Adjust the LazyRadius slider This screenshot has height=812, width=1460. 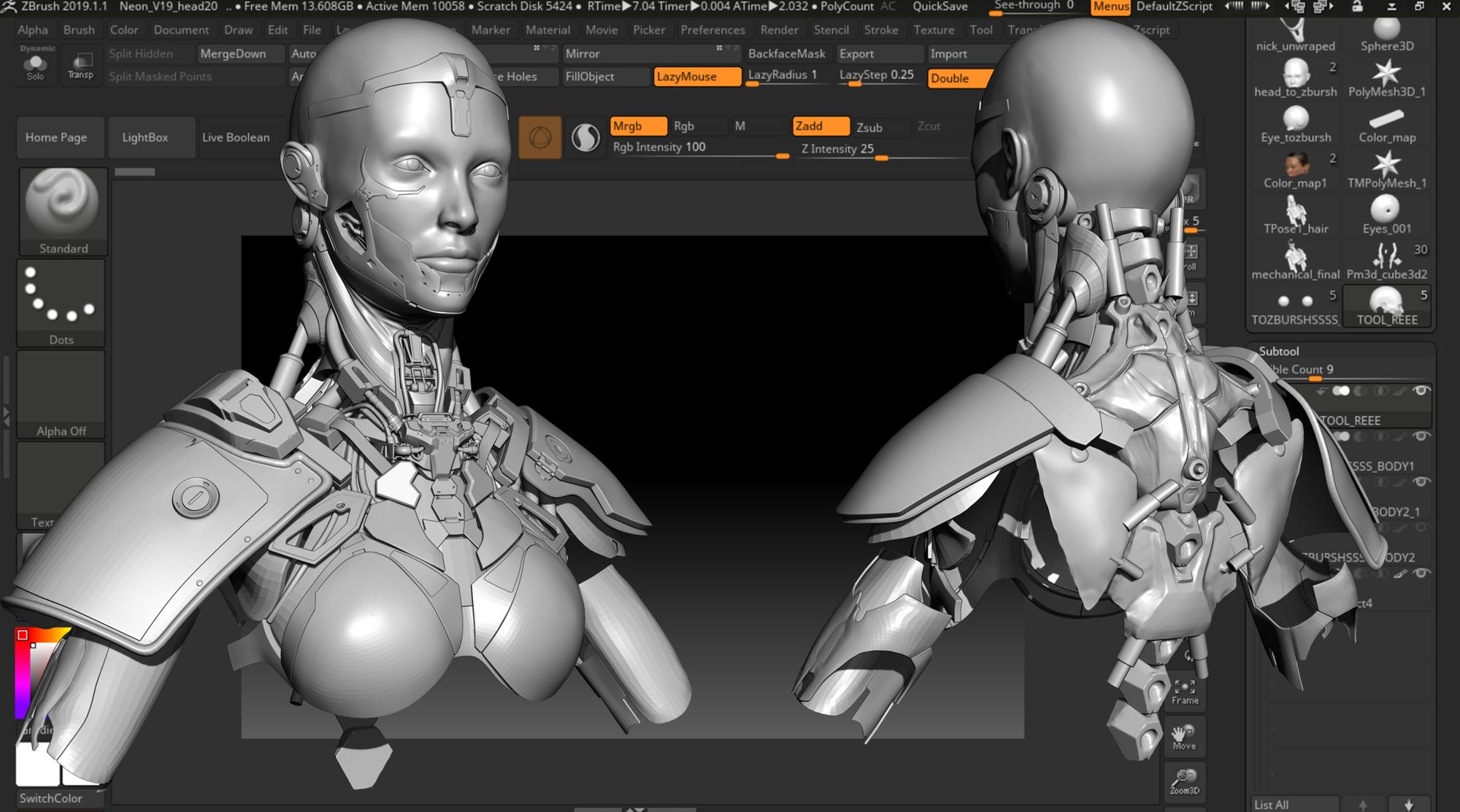788,76
